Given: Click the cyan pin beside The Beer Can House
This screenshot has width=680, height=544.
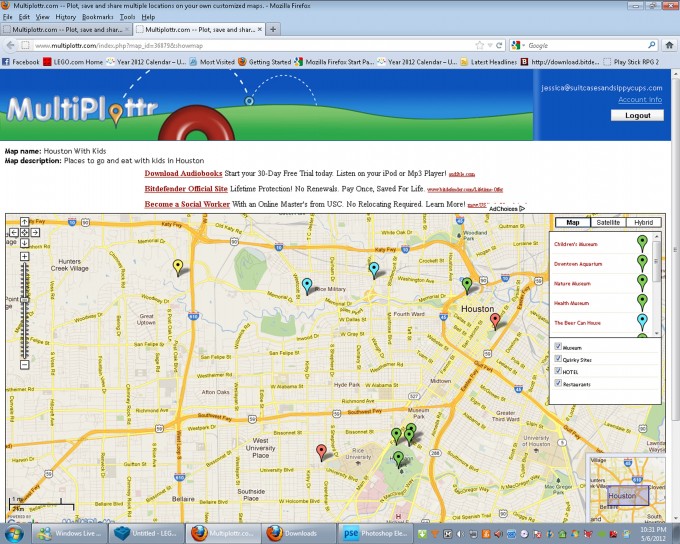Looking at the screenshot, I should (x=642, y=322).
